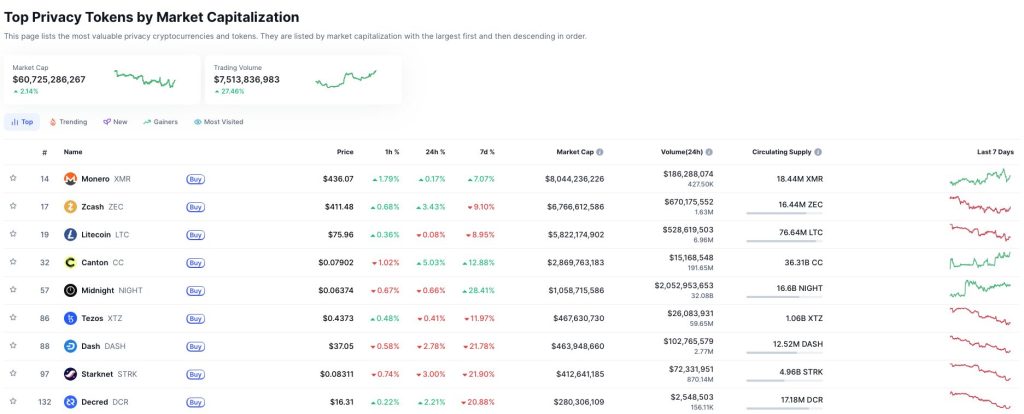Click the Circulating Supply info icon
The image size is (1024, 414).
click(x=818, y=152)
